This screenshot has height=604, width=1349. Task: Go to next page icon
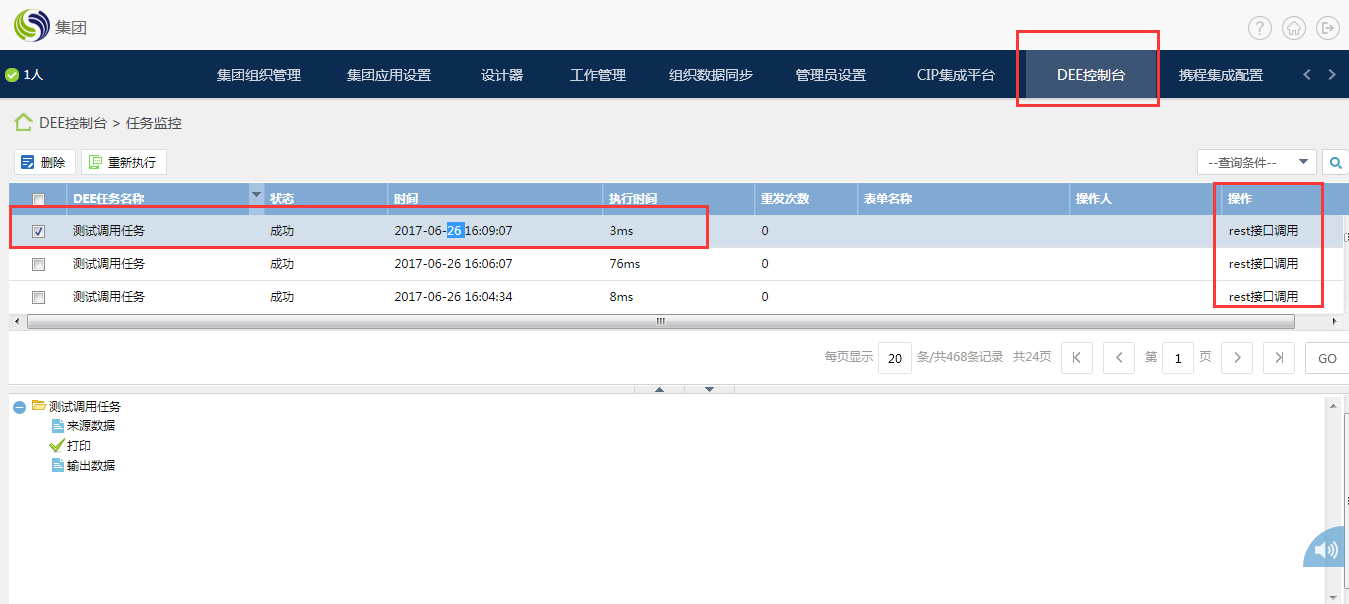1237,358
